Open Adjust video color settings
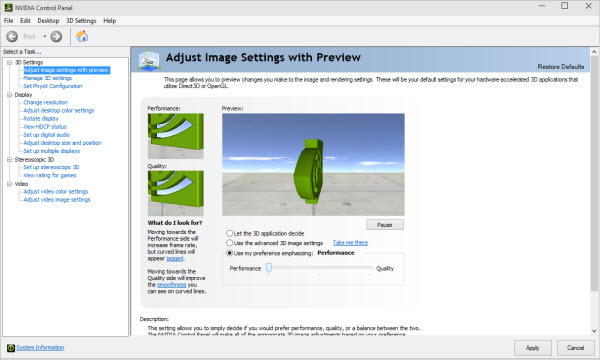The height and width of the screenshot is (360, 600). [55, 192]
